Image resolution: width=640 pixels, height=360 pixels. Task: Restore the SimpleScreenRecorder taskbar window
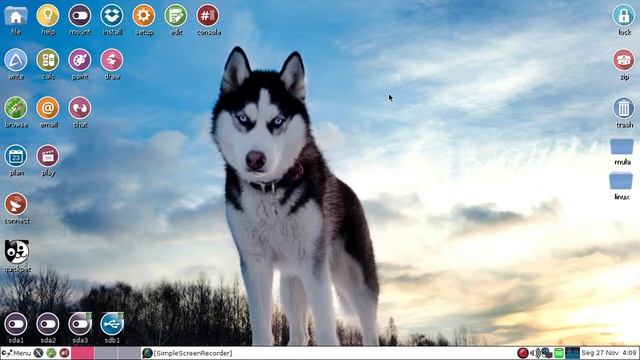[x=188, y=353]
